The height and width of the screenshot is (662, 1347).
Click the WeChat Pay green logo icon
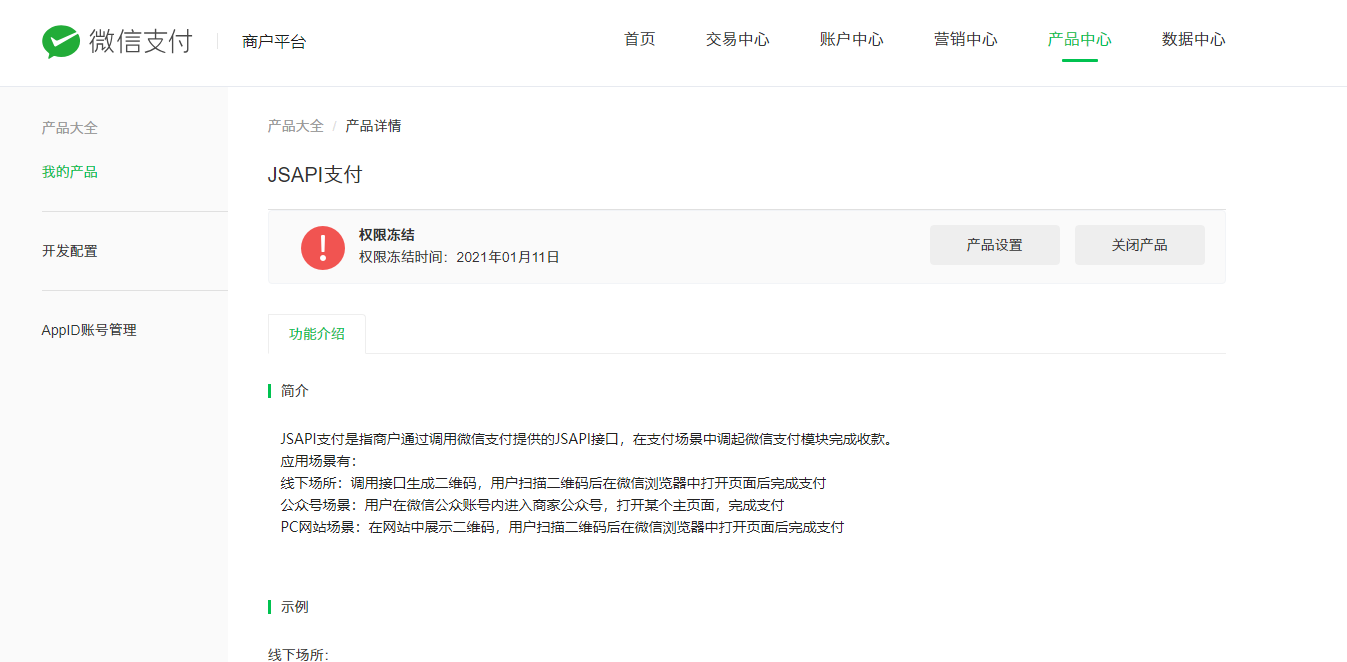click(x=61, y=41)
